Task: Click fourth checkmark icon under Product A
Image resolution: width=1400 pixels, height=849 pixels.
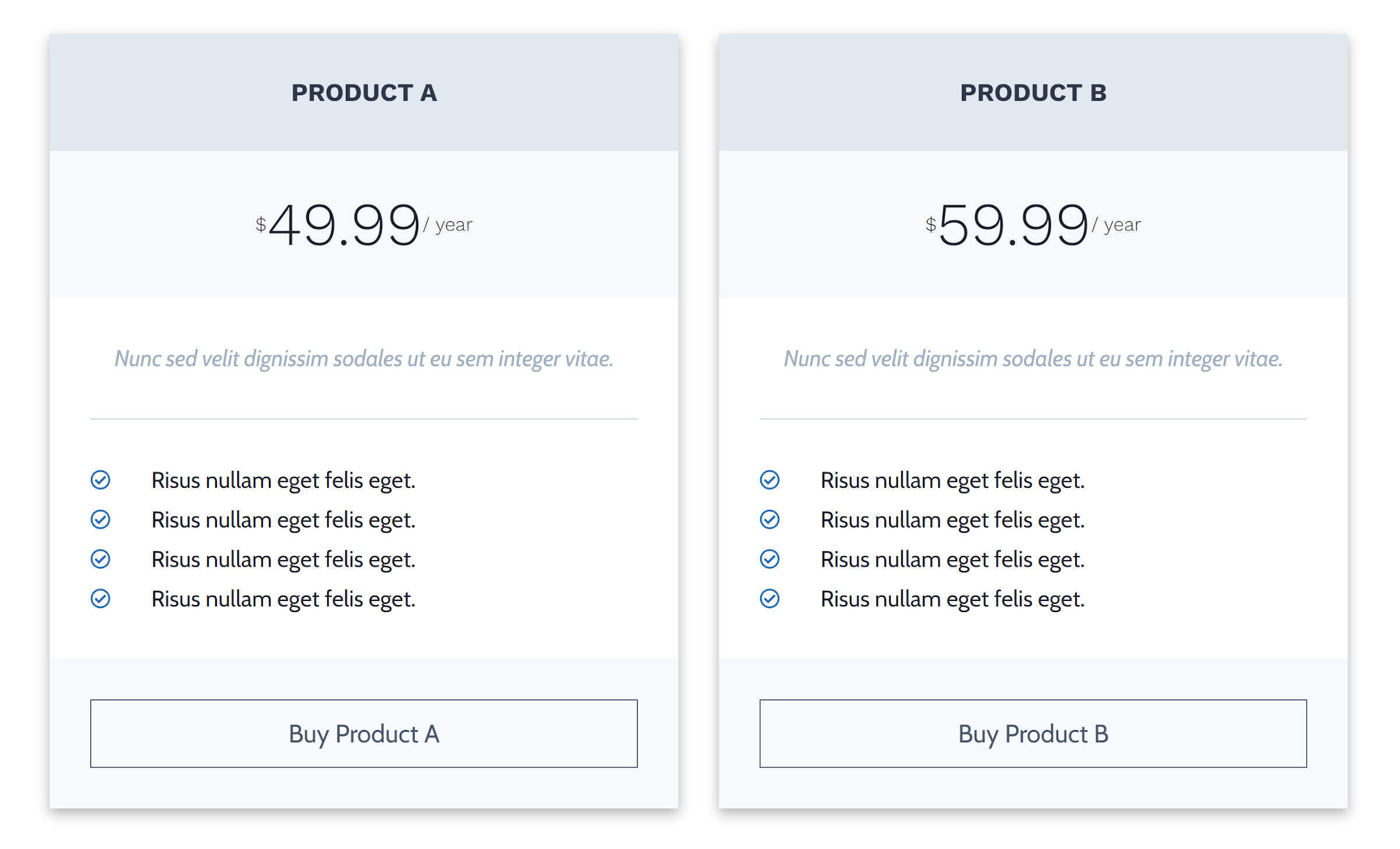Action: pos(100,599)
